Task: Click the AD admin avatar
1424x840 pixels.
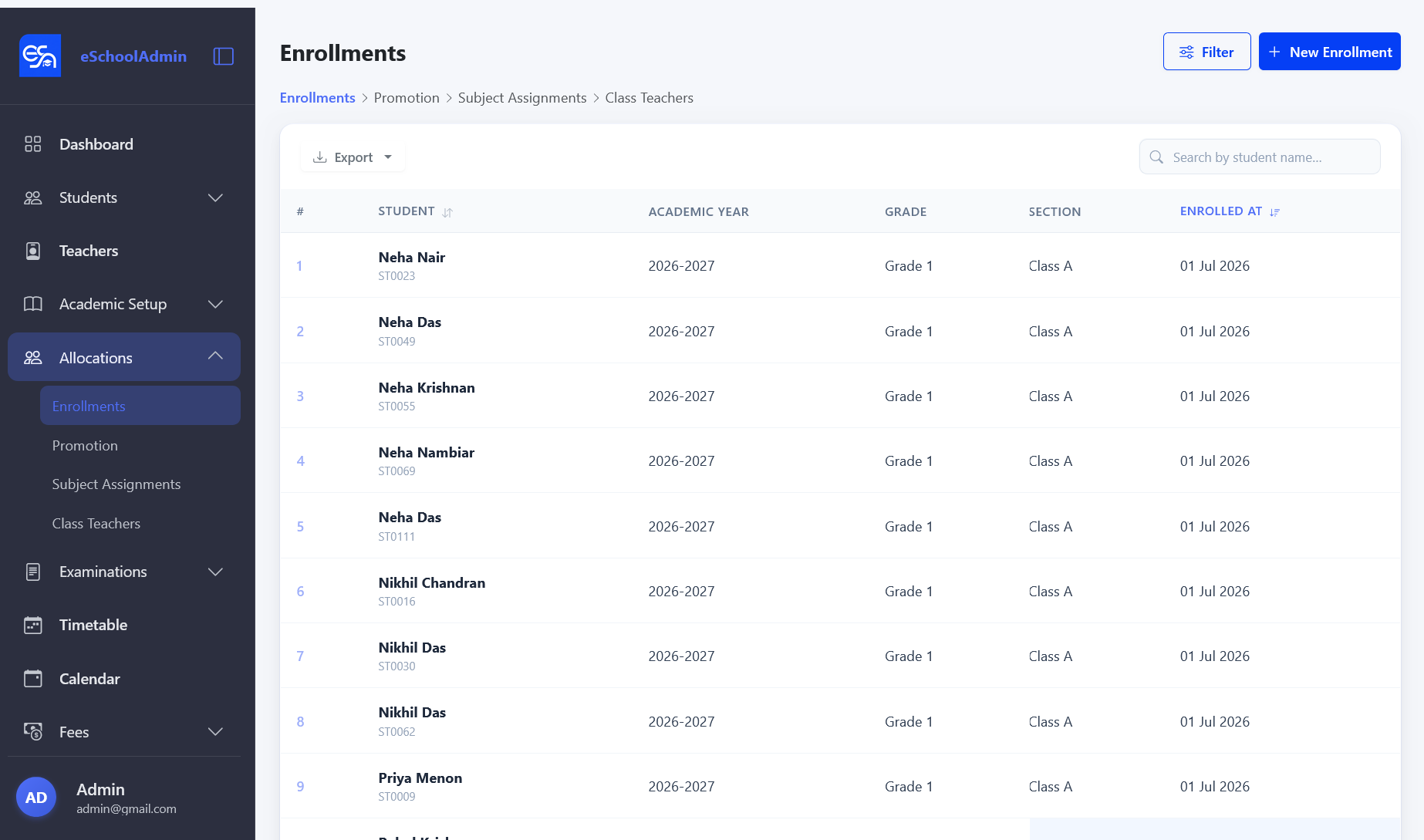Action: [36, 798]
